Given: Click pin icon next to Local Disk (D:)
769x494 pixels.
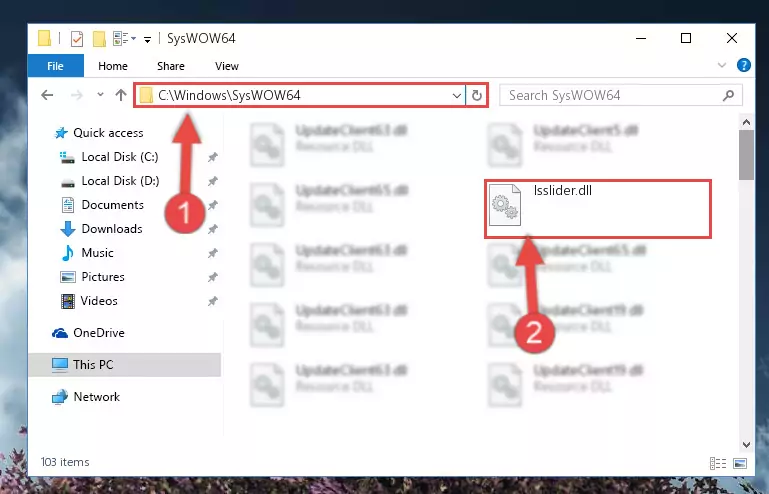Looking at the screenshot, I should 212,181.
